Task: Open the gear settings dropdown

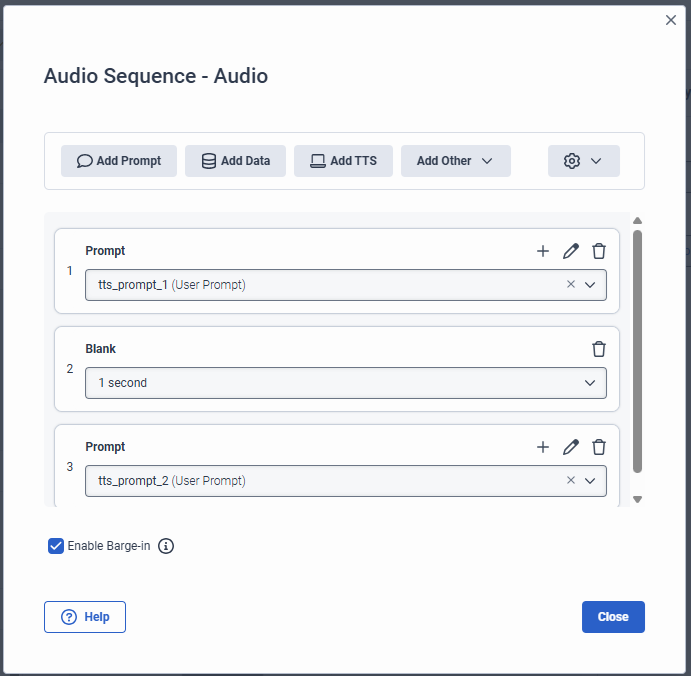Action: 583,161
